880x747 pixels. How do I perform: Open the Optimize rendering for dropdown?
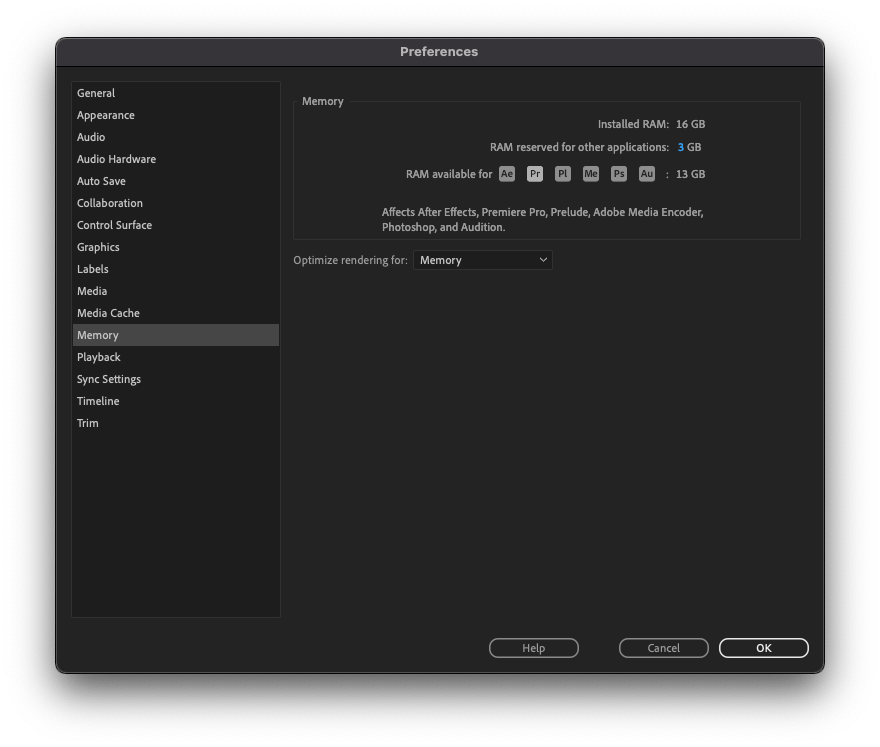pyautogui.click(x=483, y=259)
